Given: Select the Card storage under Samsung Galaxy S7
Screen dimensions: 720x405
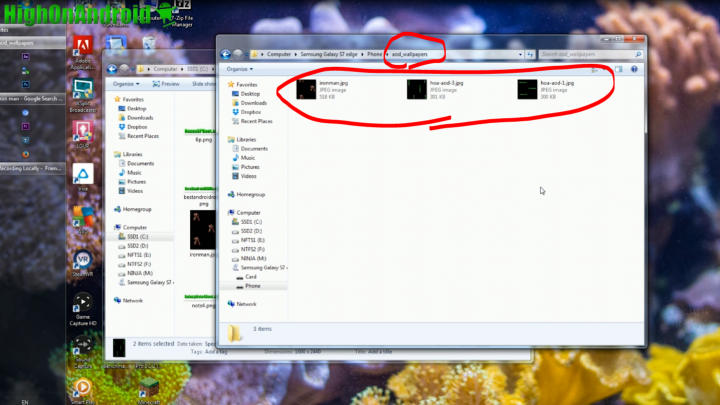Looking at the screenshot, I should pos(252,276).
